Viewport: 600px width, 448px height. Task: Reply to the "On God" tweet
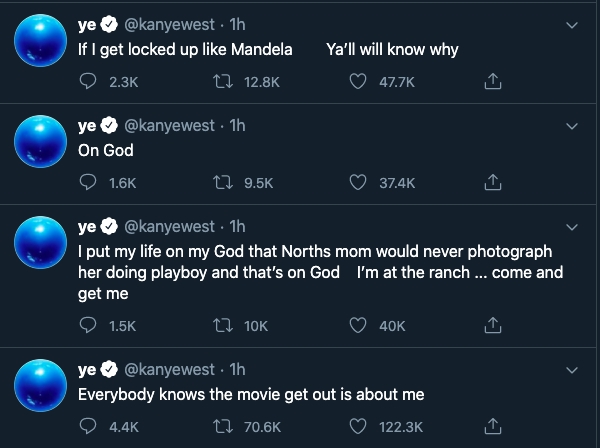[87, 183]
